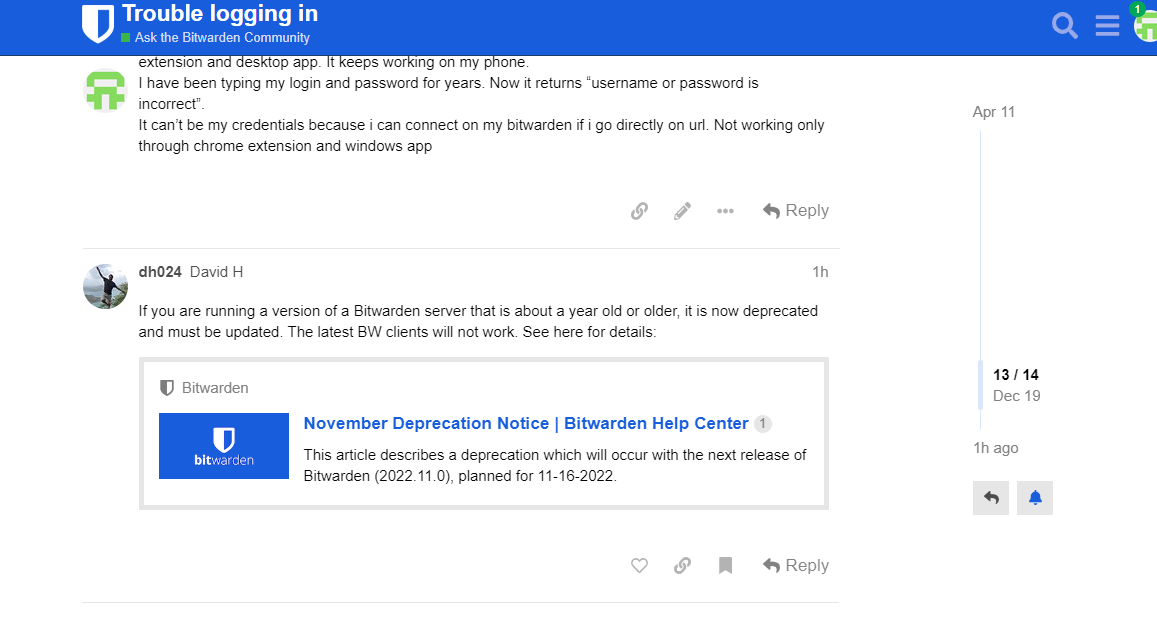The image size is (1157, 636).
Task: Open the dh024 username link
Action: [x=160, y=272]
